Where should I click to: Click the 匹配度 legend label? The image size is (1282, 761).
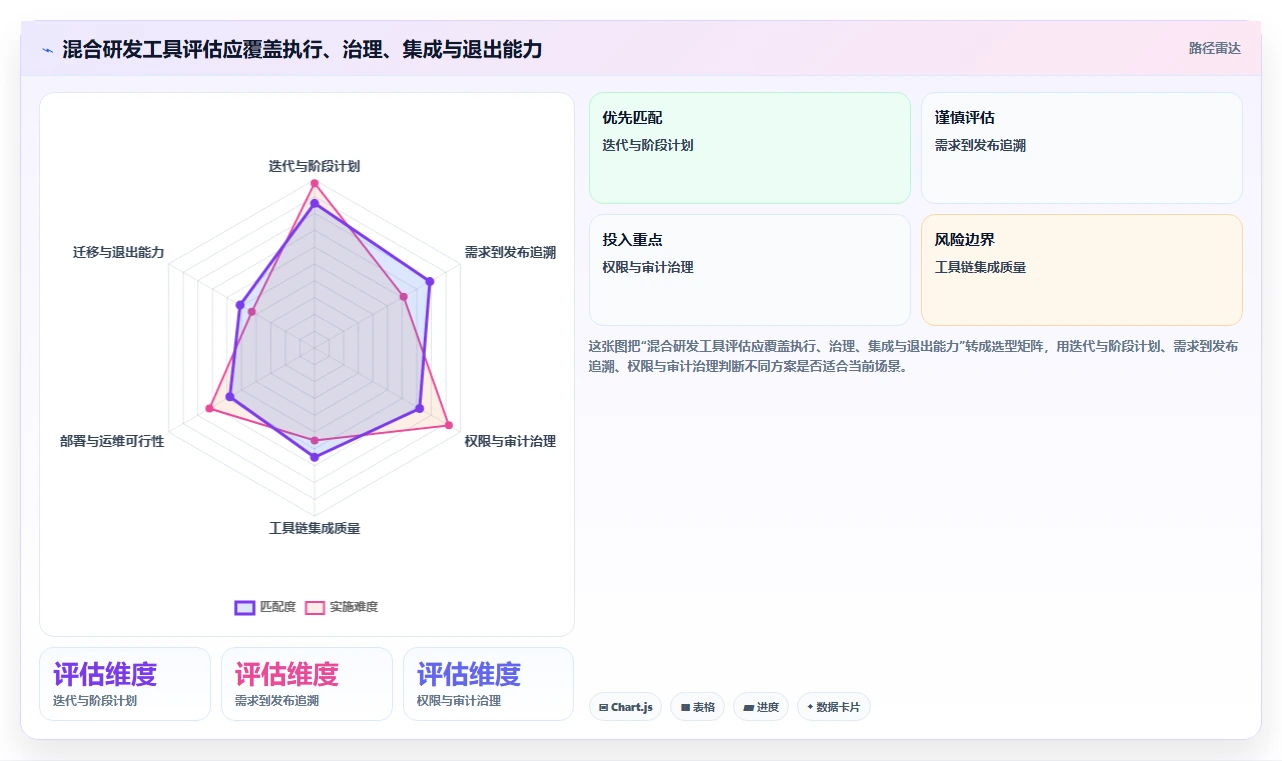278,607
